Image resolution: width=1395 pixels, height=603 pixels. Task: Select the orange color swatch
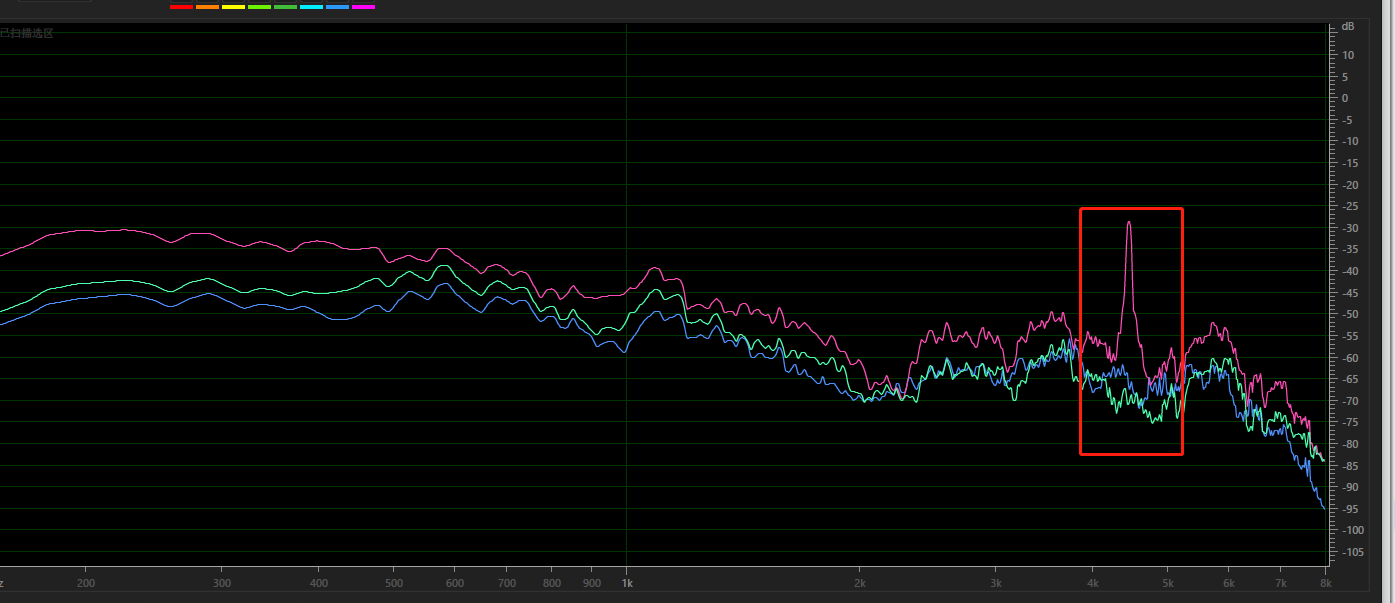[207, 7]
